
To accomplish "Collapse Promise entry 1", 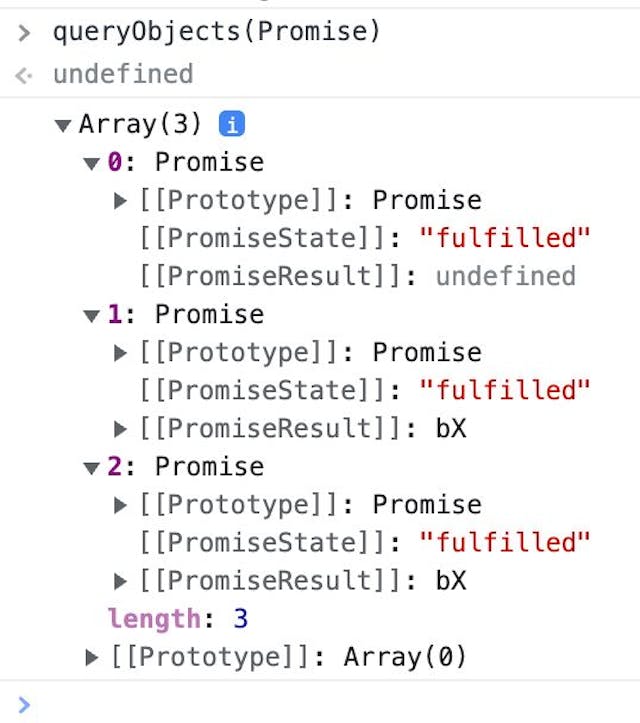I will pyautogui.click(x=92, y=315).
